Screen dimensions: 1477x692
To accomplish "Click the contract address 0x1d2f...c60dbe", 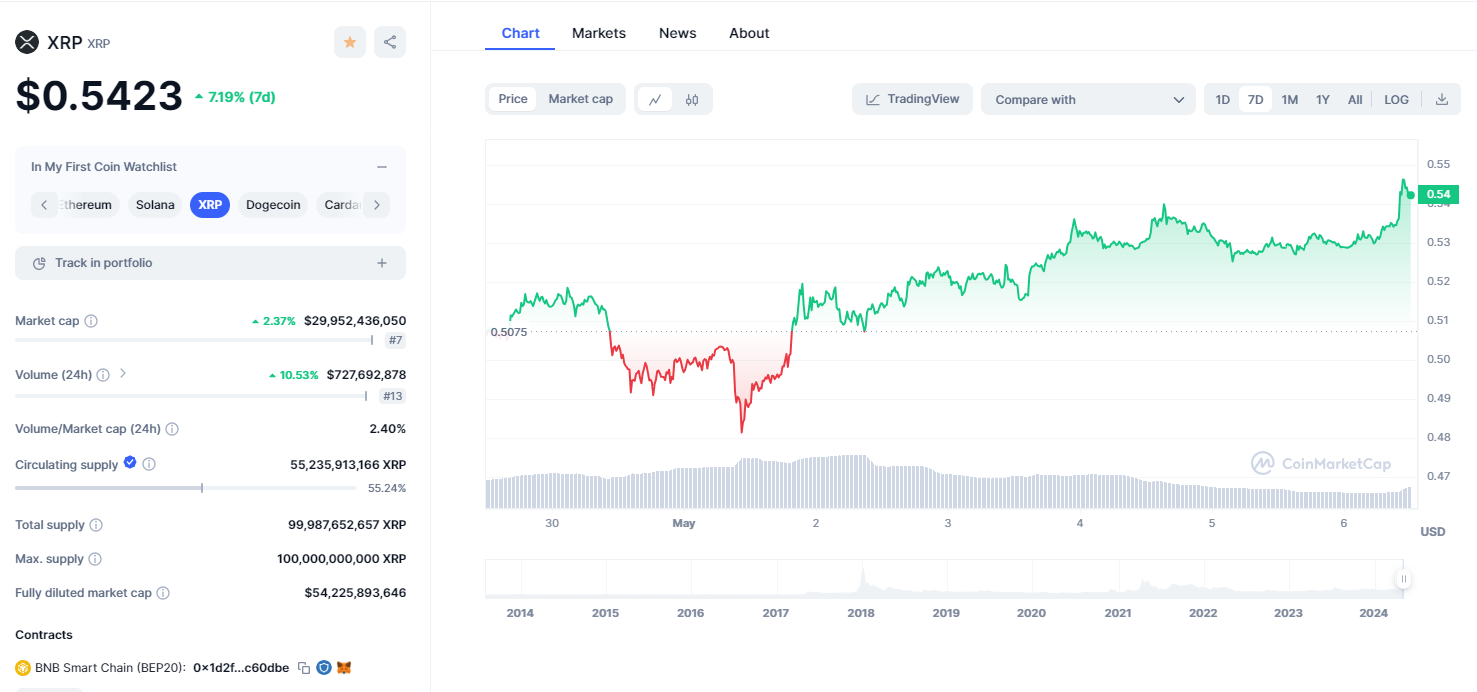I will click(x=241, y=667).
